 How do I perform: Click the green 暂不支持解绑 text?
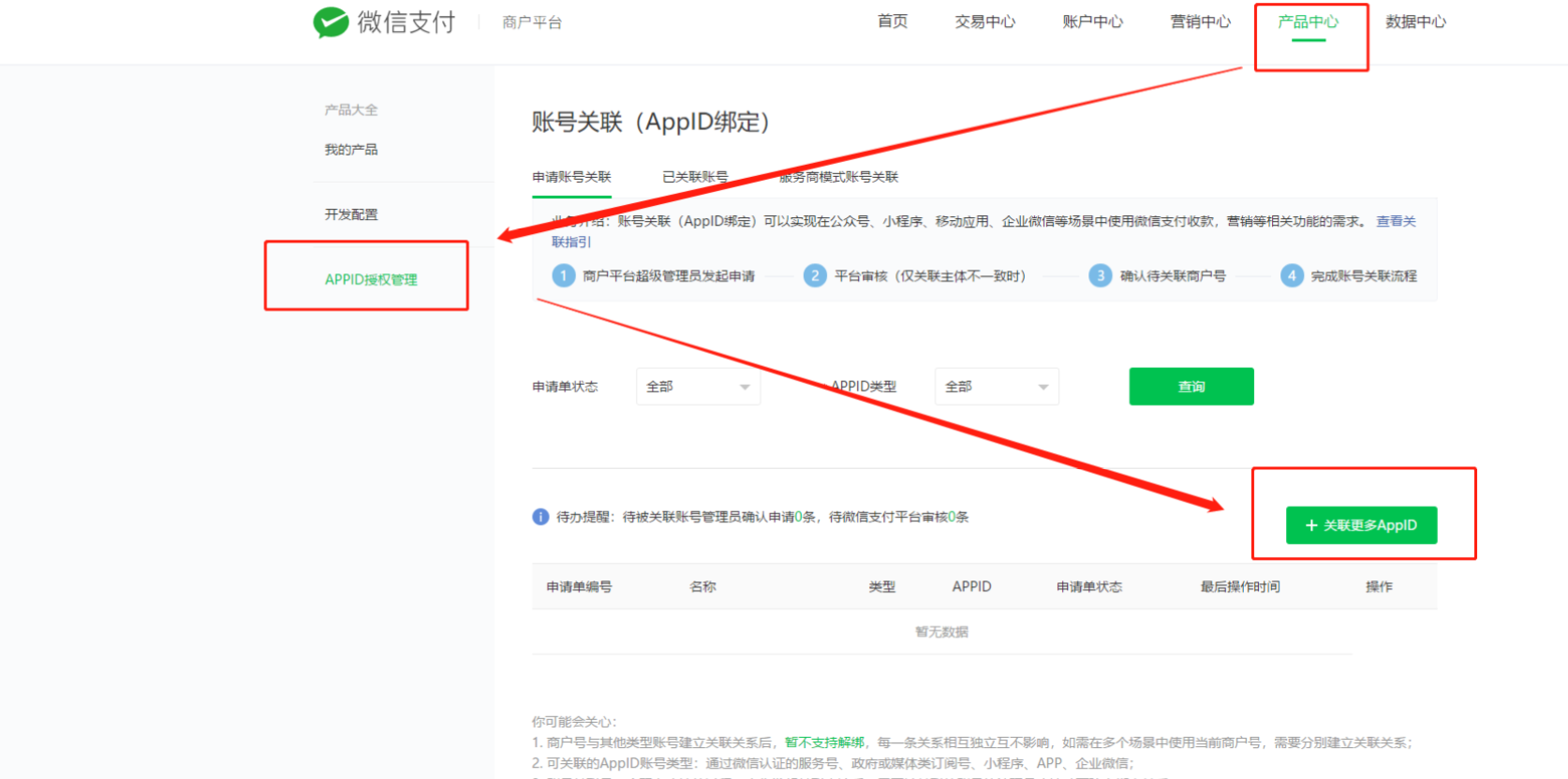point(824,742)
